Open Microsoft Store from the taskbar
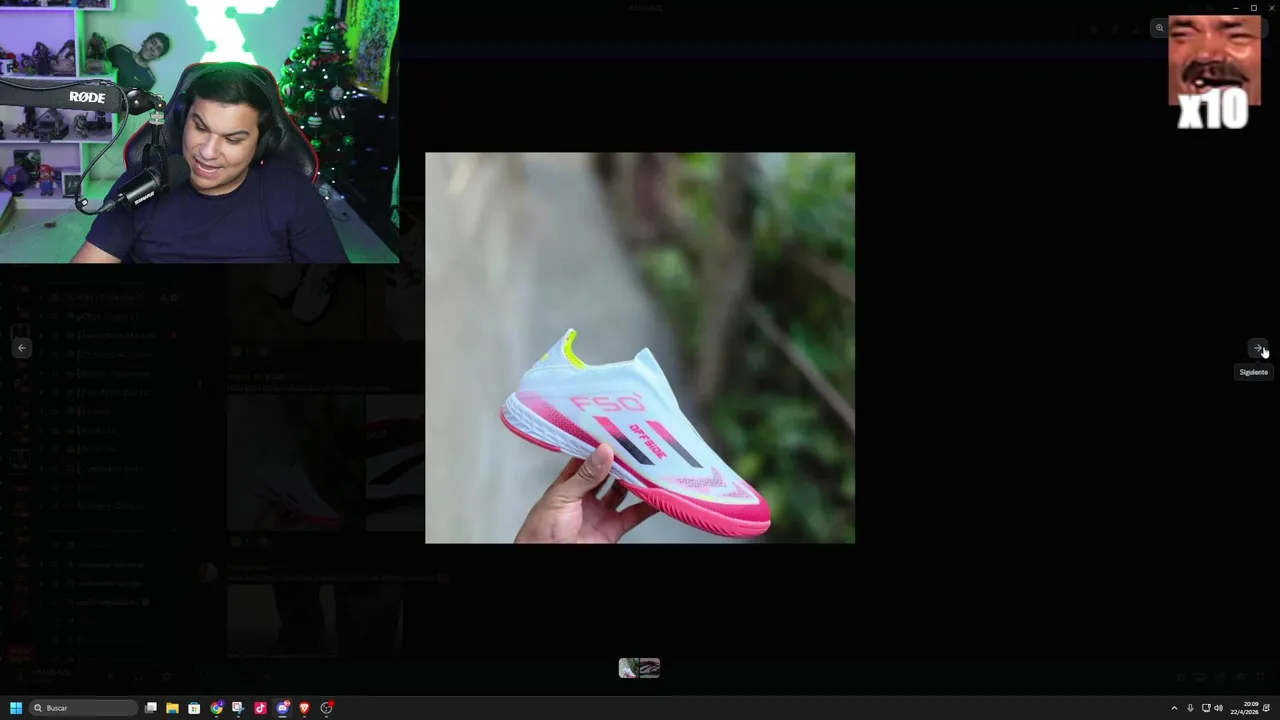 [x=194, y=708]
